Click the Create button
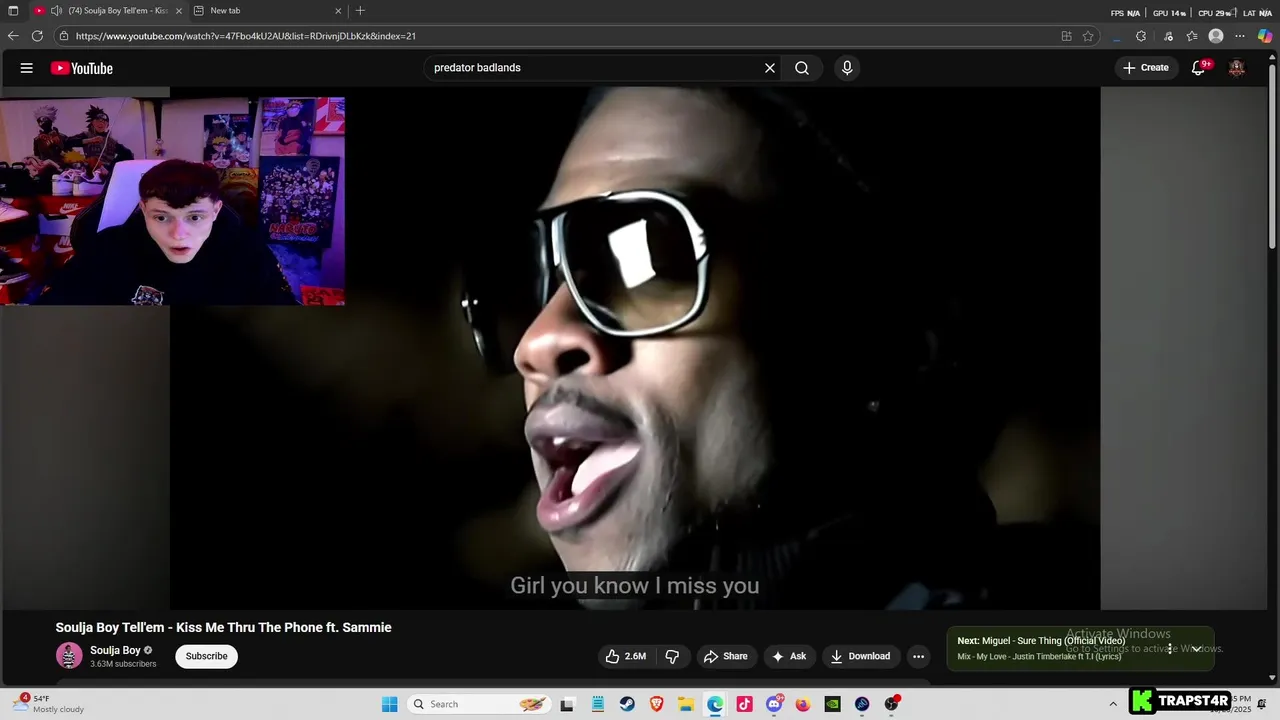Image resolution: width=1280 pixels, height=720 pixels. click(1146, 68)
